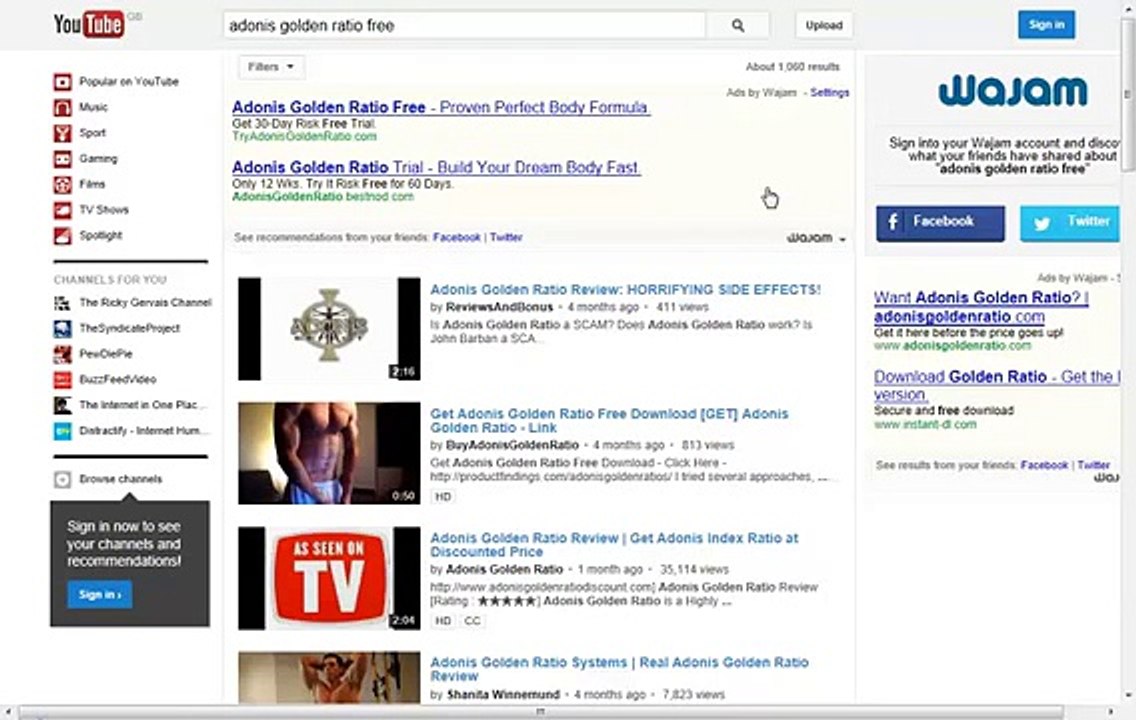The height and width of the screenshot is (720, 1136).
Task: Open BuzzFeedVideo channel avatar
Action: click(x=62, y=380)
